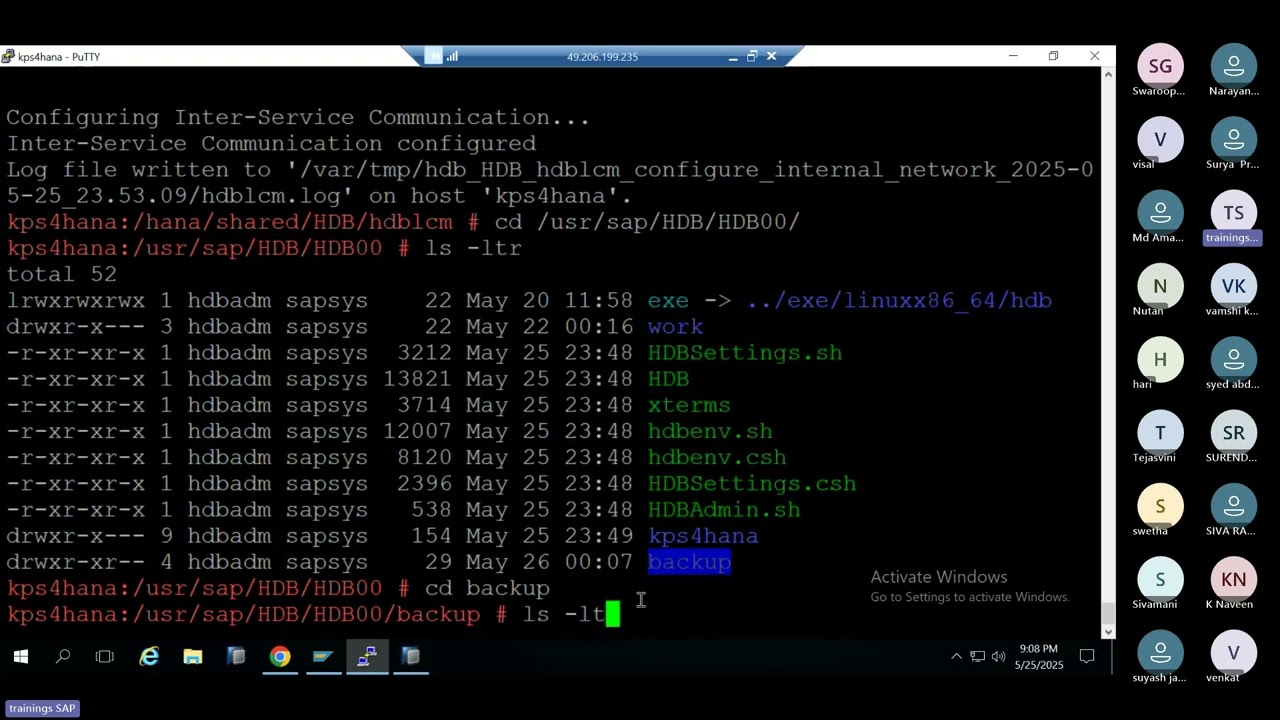Select participant KN K Naveen avatar
Viewport: 1280px width, 720px height.
pos(1233,579)
